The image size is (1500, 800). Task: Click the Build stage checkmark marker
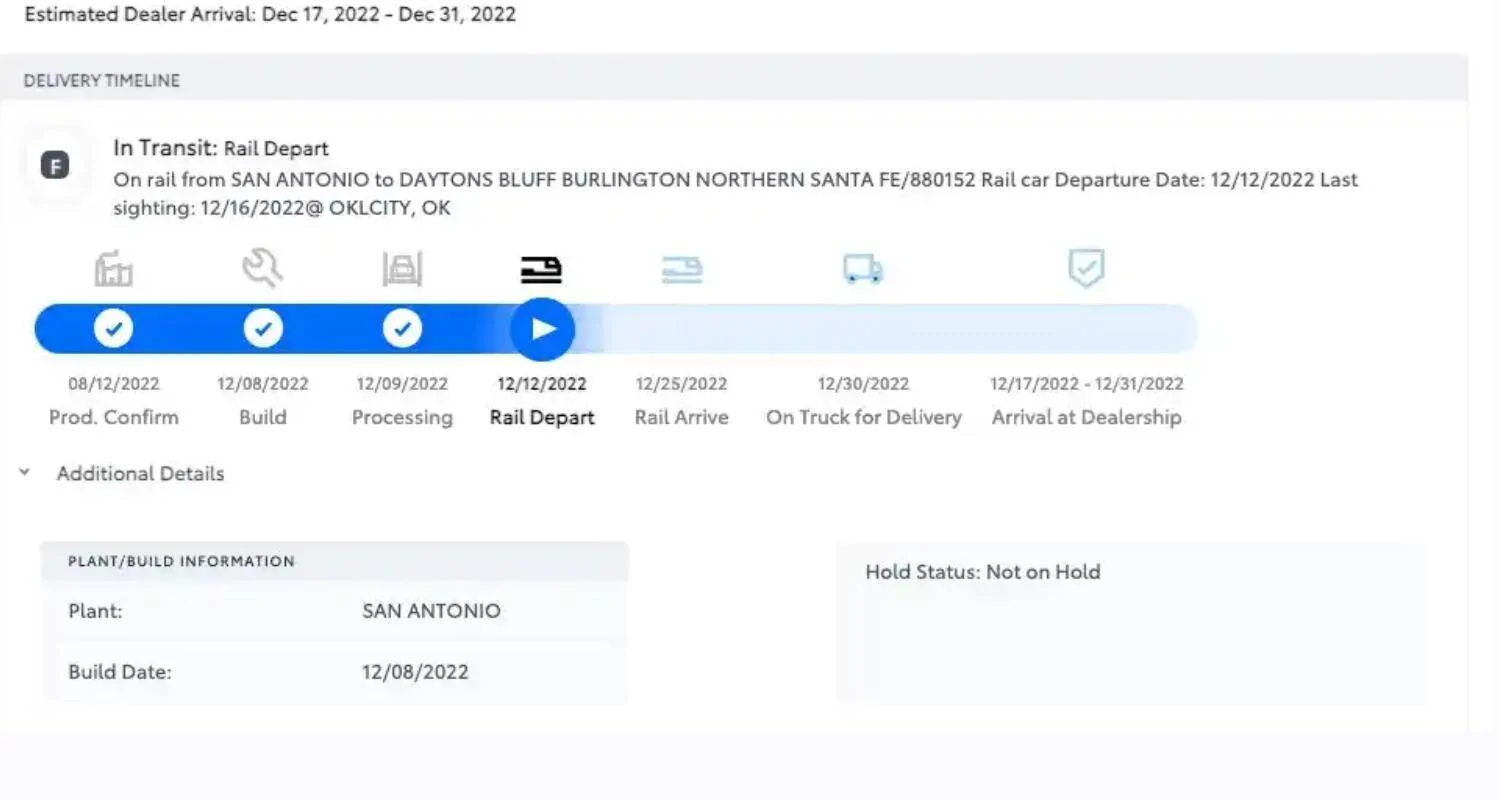pyautogui.click(x=263, y=328)
